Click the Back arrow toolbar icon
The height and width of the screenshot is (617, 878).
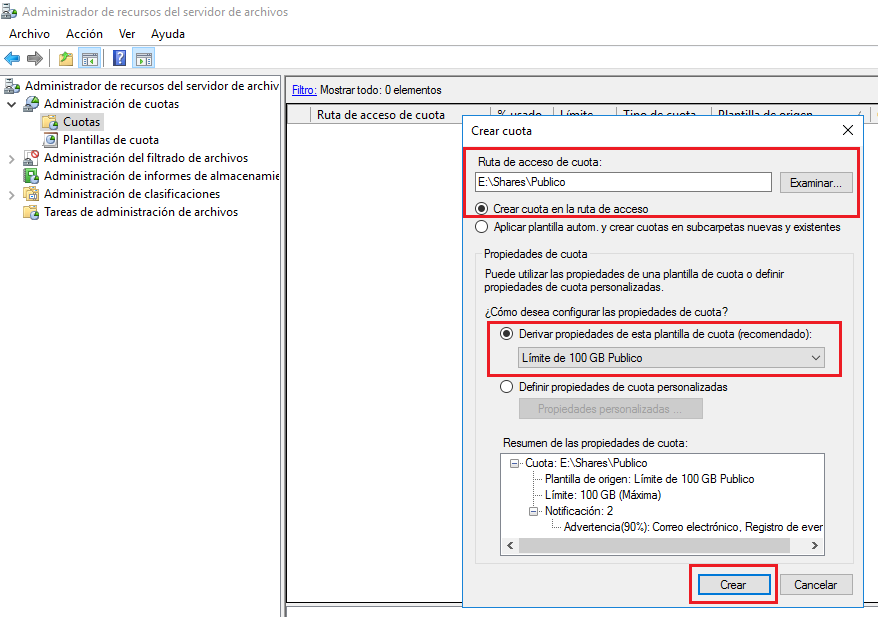tap(12, 58)
